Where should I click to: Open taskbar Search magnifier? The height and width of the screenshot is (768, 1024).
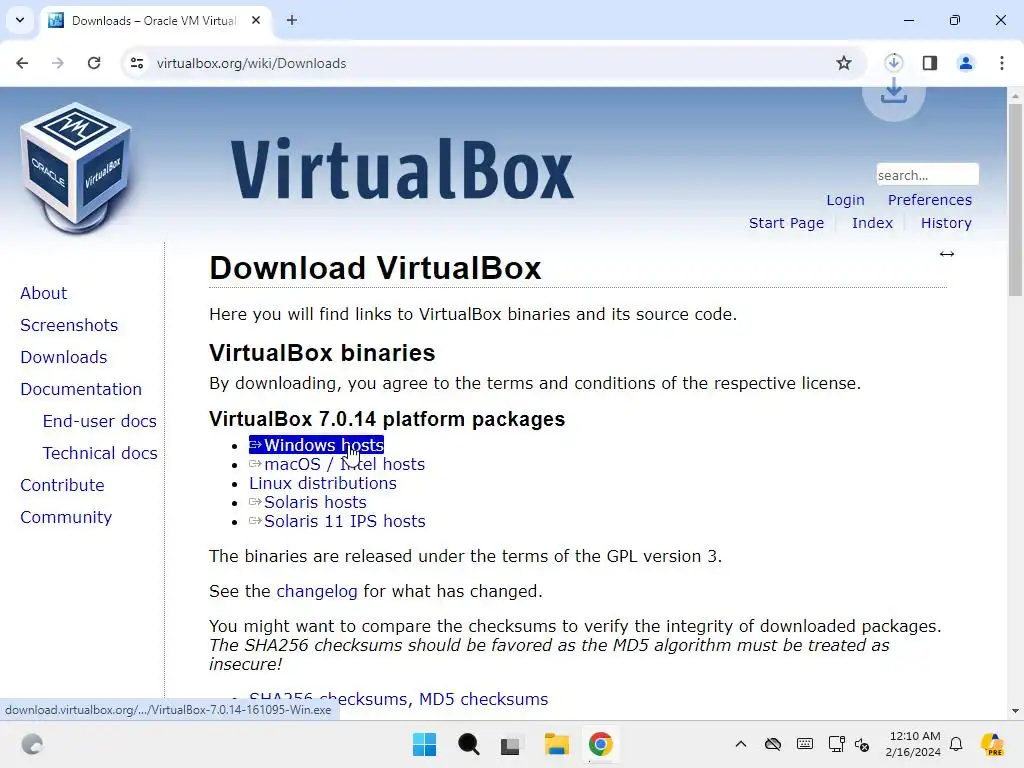coord(468,744)
